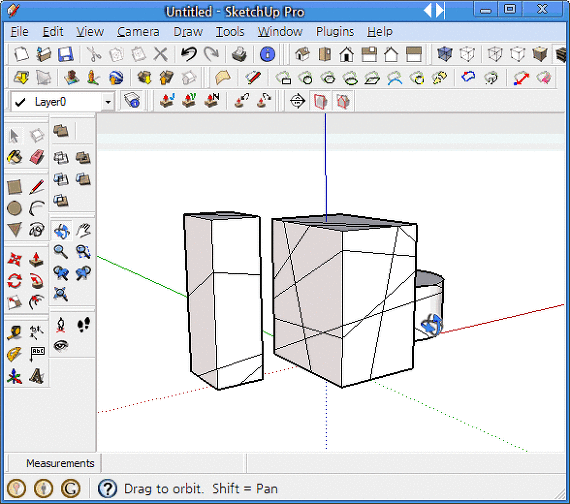
Task: Select the Push/Pull tool
Action: pos(36,259)
